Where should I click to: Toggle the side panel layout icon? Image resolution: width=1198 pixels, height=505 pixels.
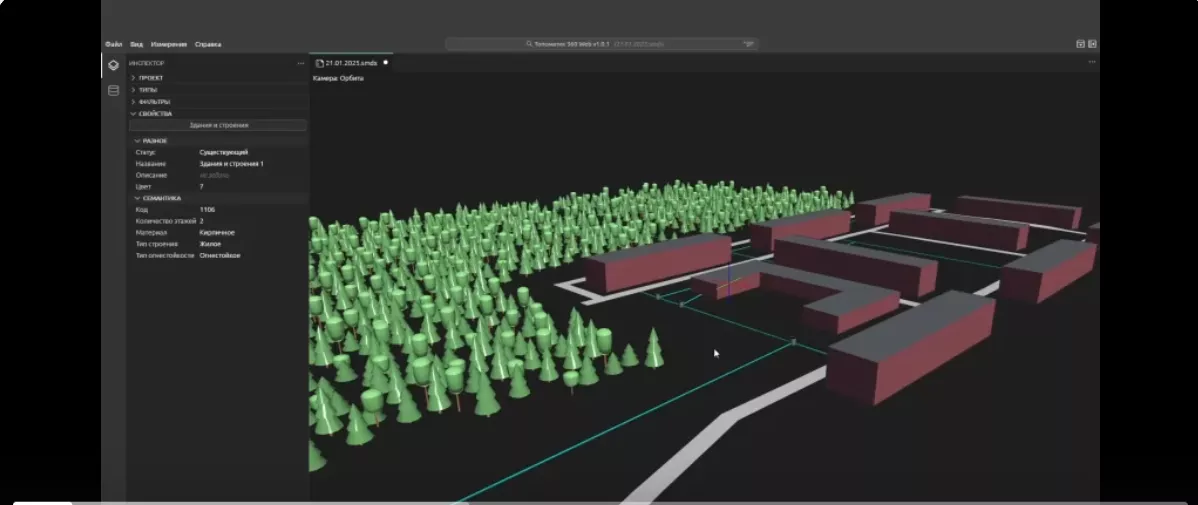(x=1092, y=44)
